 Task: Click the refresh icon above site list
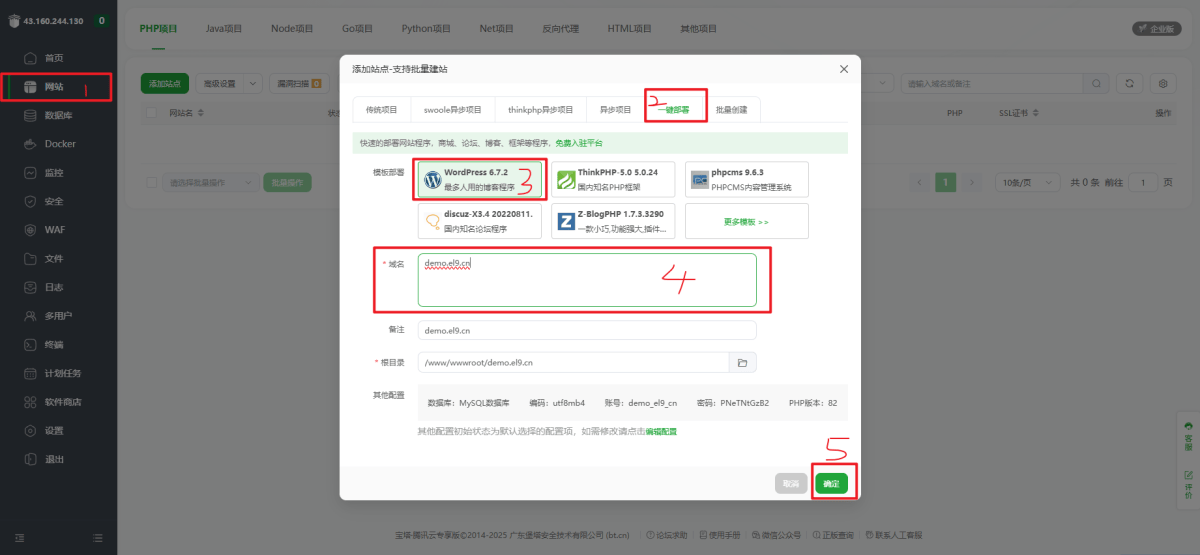(1129, 84)
